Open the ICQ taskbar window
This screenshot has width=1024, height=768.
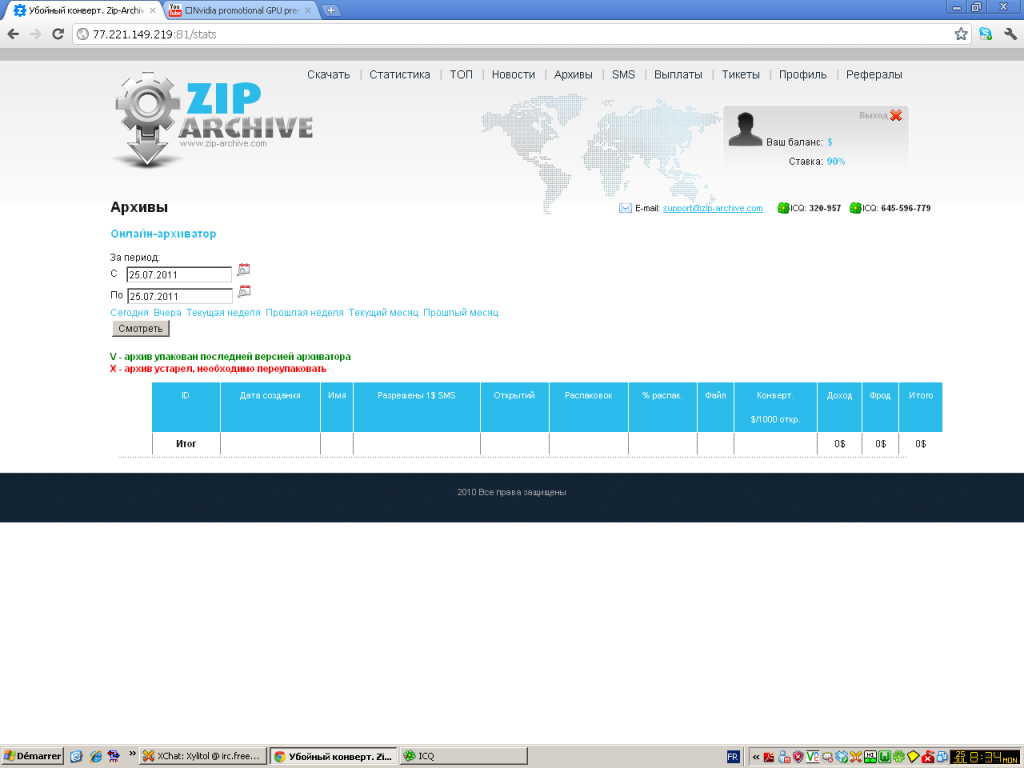pos(464,756)
